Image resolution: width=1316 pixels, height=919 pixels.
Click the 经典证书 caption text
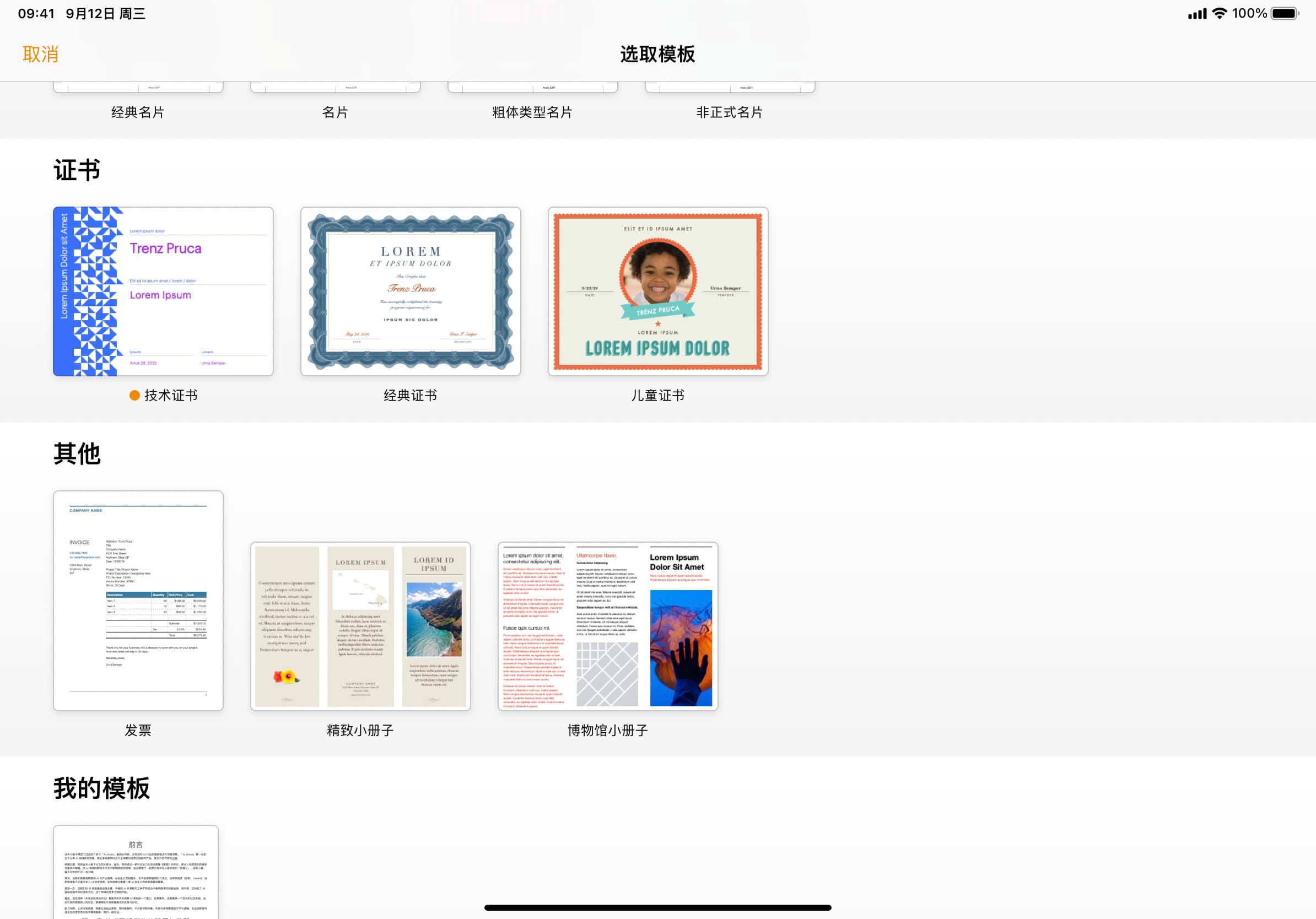point(411,396)
